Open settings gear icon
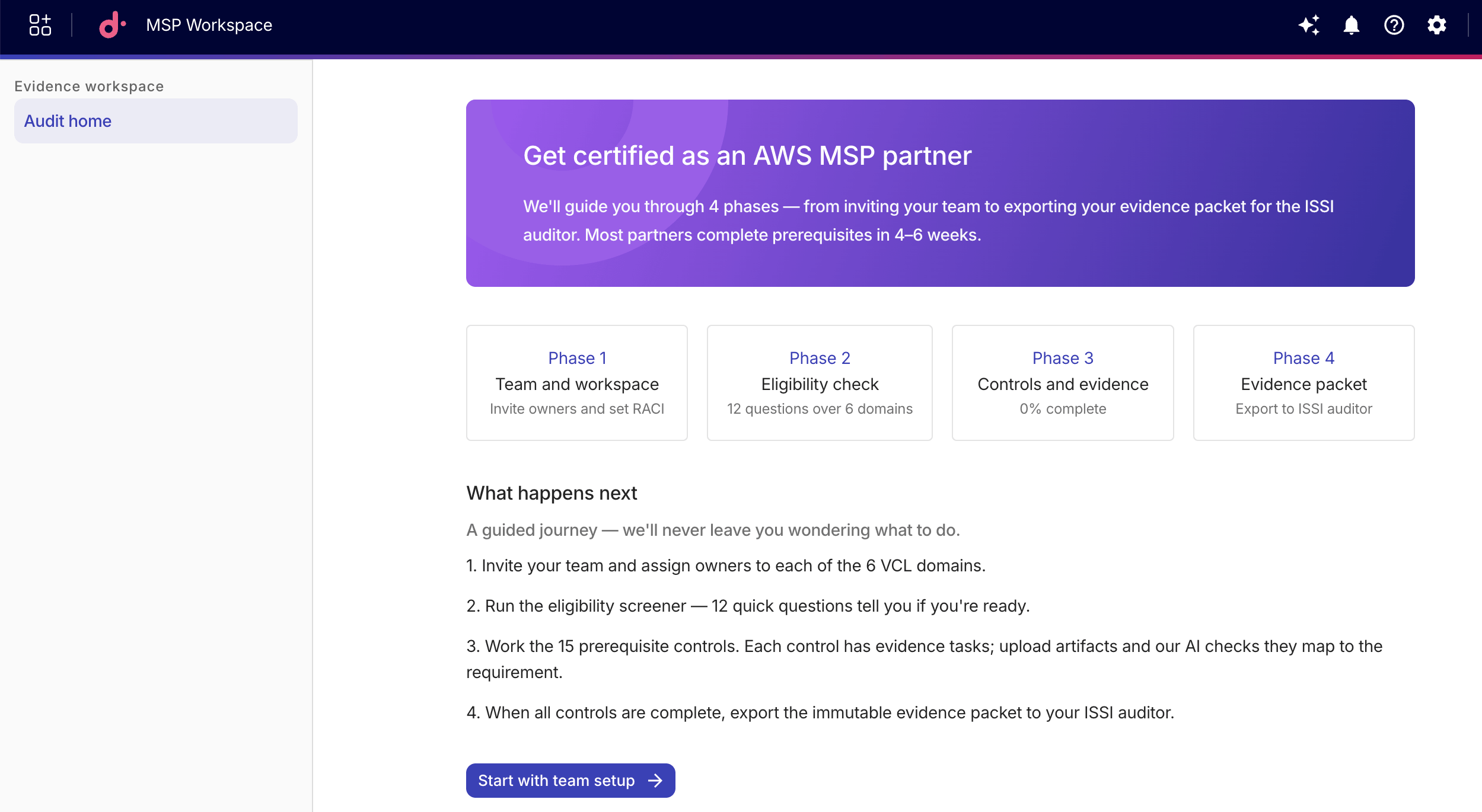The image size is (1482, 812). [1437, 25]
